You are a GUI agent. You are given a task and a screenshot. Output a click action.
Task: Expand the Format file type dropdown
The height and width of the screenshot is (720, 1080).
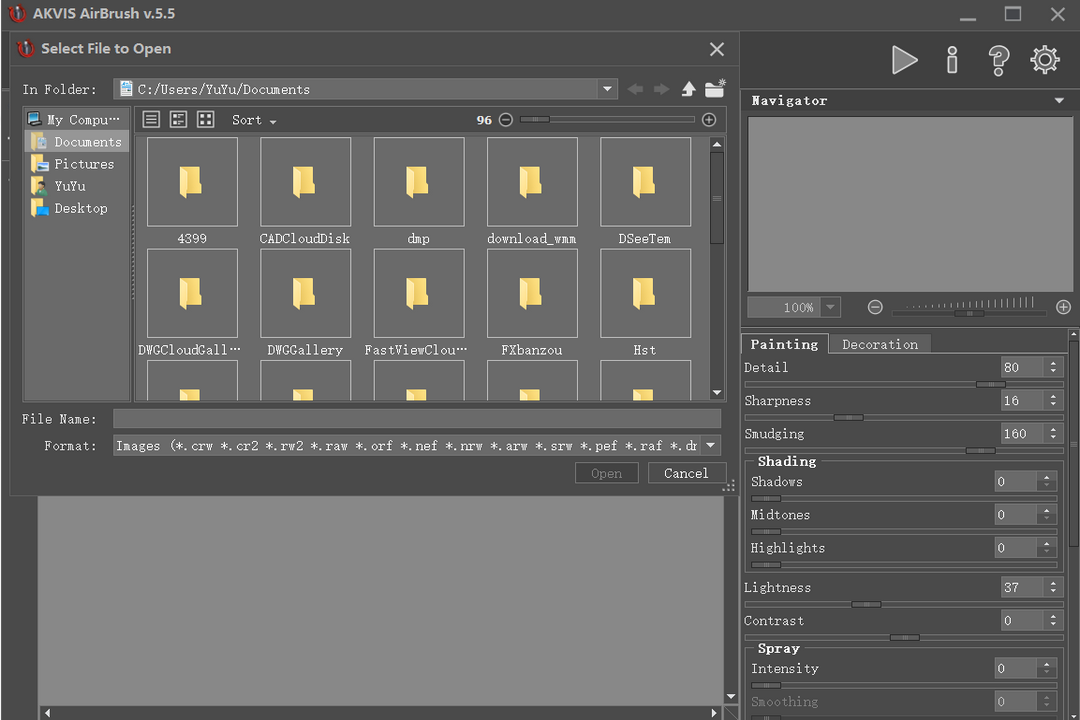(710, 446)
